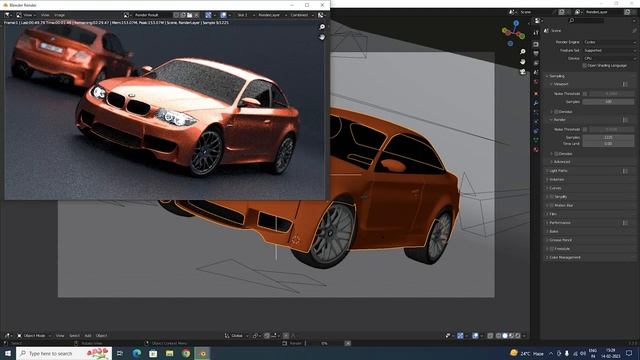The image size is (640, 360).
Task: Open the Scene properties tab
Action: (536, 73)
